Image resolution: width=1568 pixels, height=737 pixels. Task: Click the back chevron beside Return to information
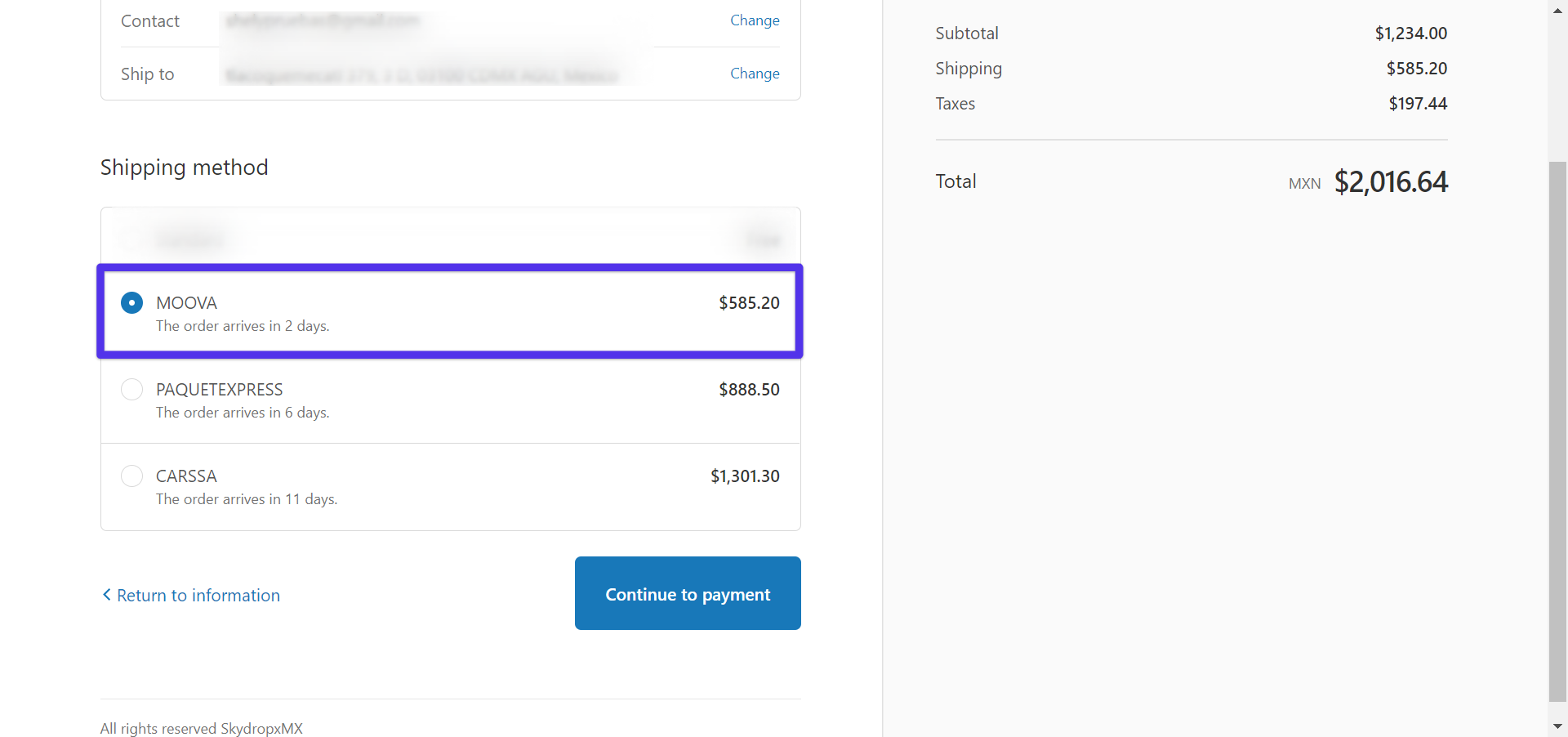click(x=106, y=595)
